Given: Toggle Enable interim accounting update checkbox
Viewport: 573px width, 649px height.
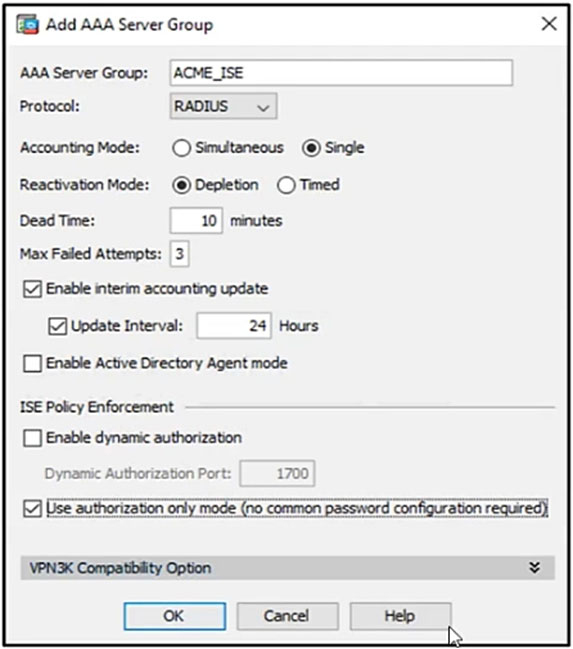Looking at the screenshot, I should pyautogui.click(x=32, y=289).
